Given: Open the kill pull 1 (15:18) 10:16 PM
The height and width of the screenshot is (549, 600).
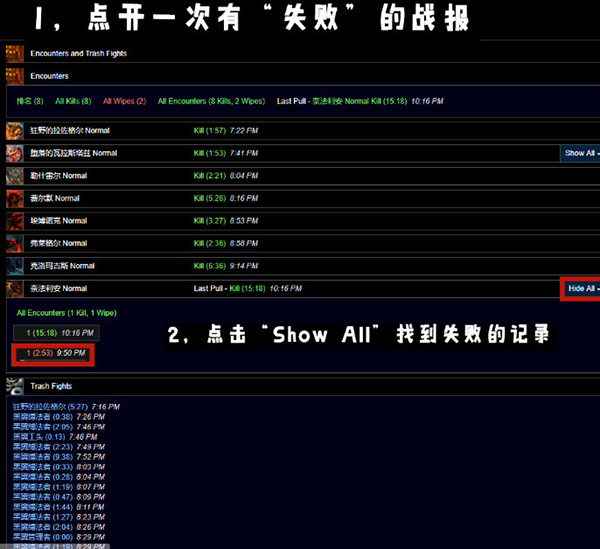Looking at the screenshot, I should point(56,332).
